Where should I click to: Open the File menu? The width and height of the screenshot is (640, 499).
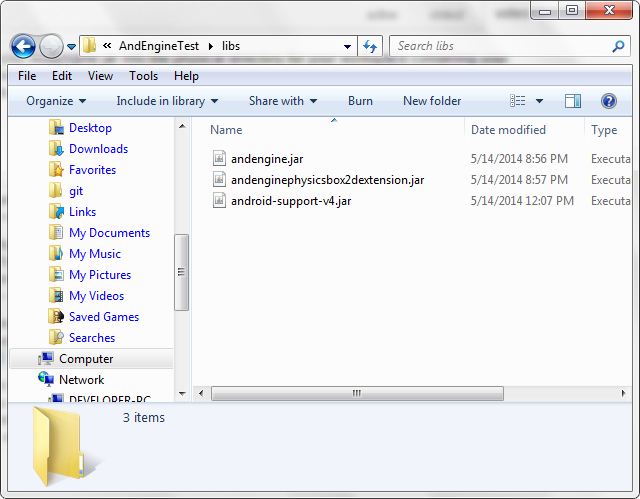[27, 76]
